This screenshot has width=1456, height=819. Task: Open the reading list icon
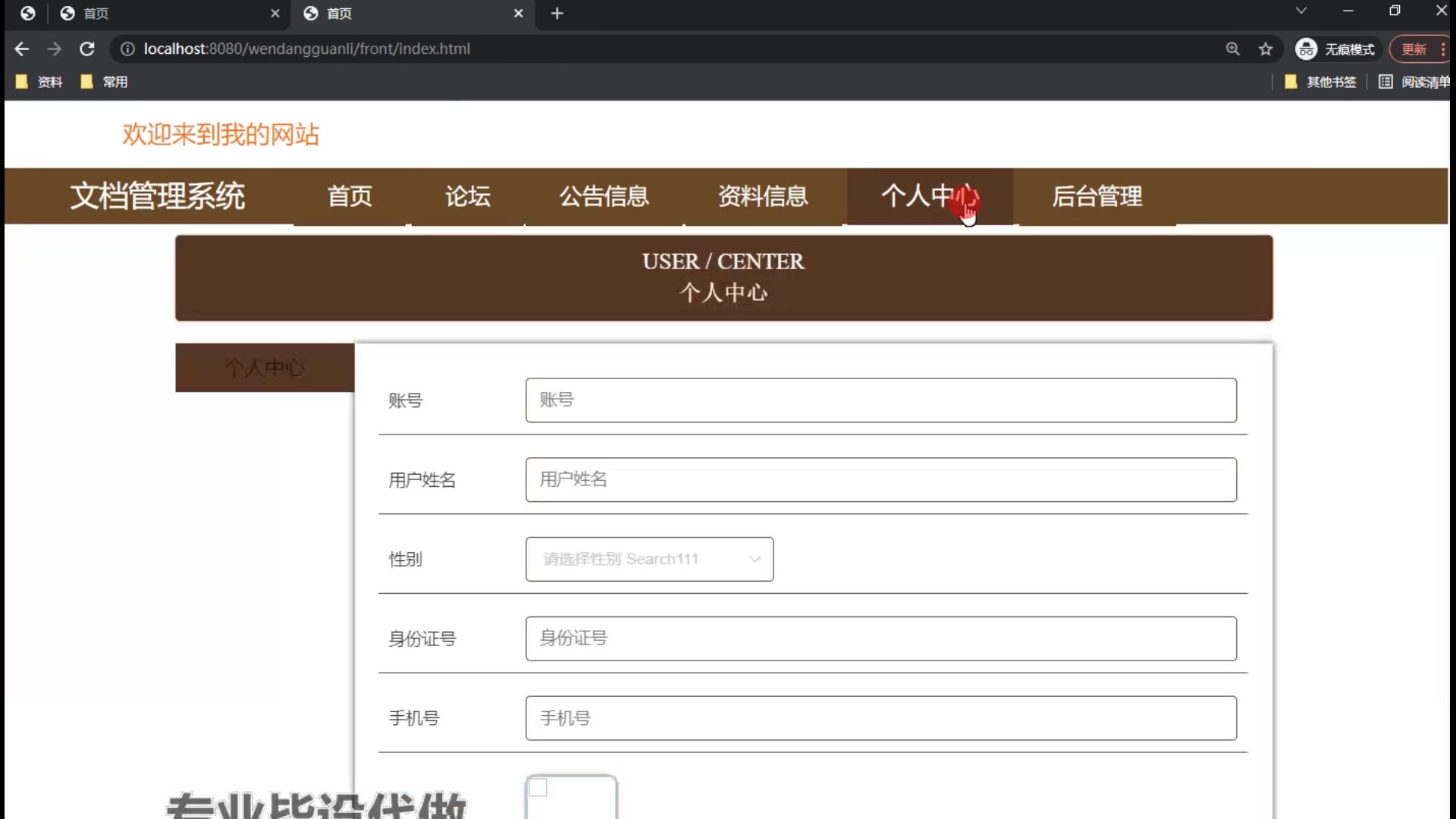tap(1385, 82)
